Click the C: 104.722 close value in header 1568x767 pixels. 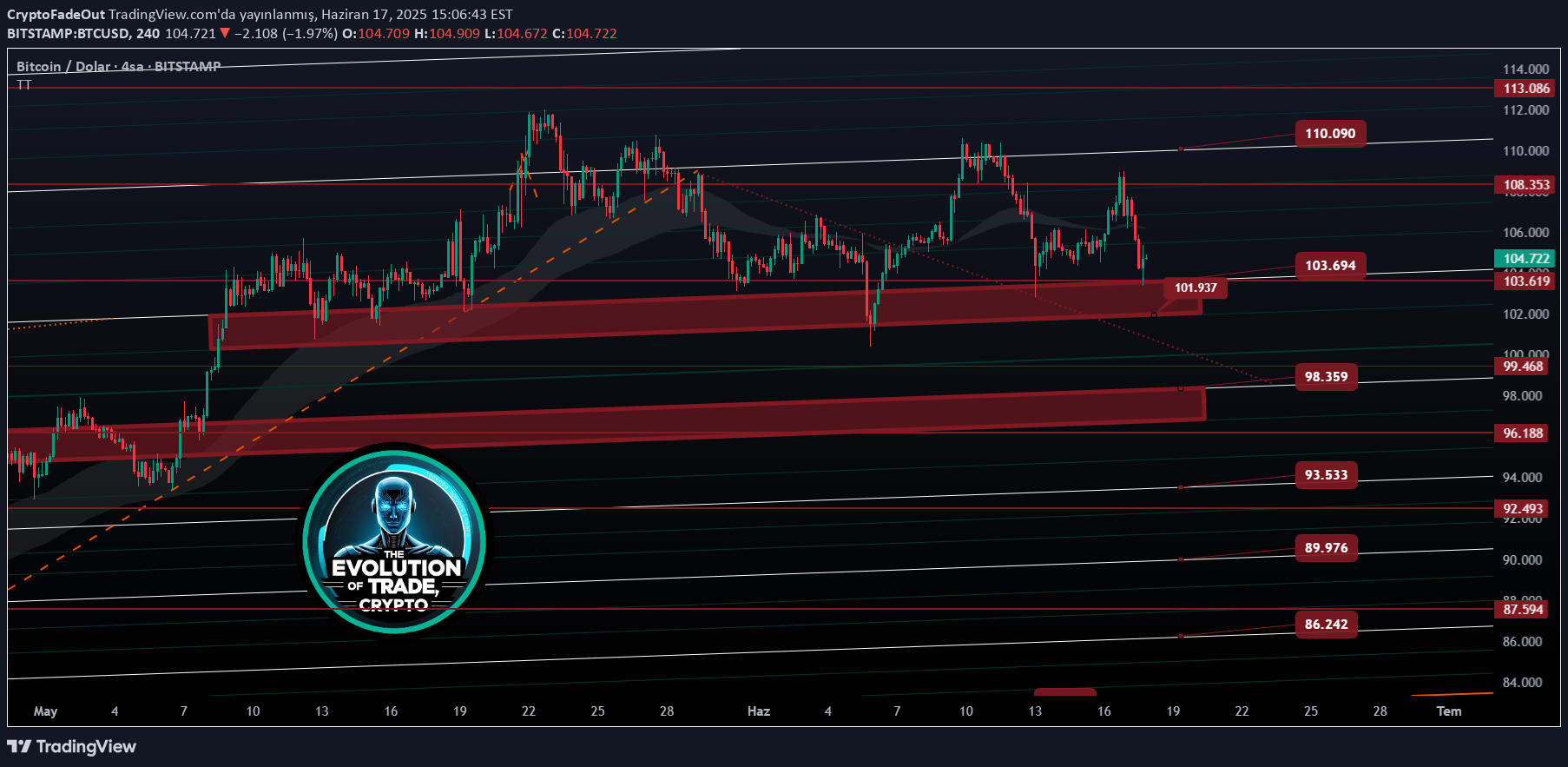point(584,34)
